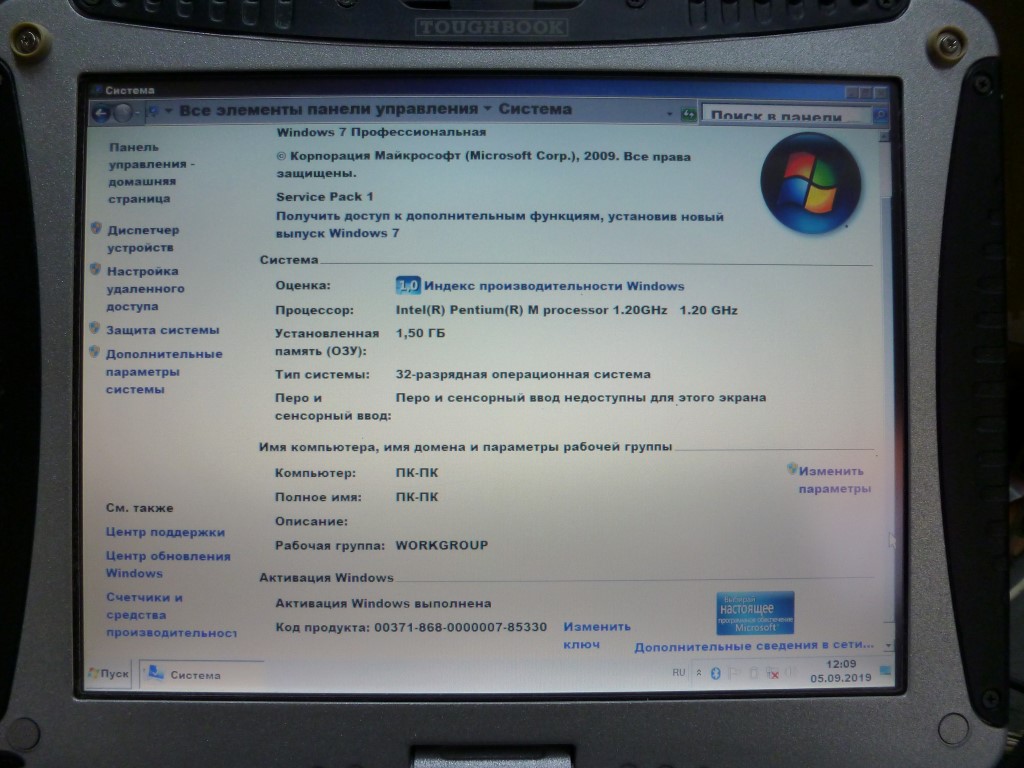Click Система taskbar button
This screenshot has width=1024, height=768.
[202, 674]
